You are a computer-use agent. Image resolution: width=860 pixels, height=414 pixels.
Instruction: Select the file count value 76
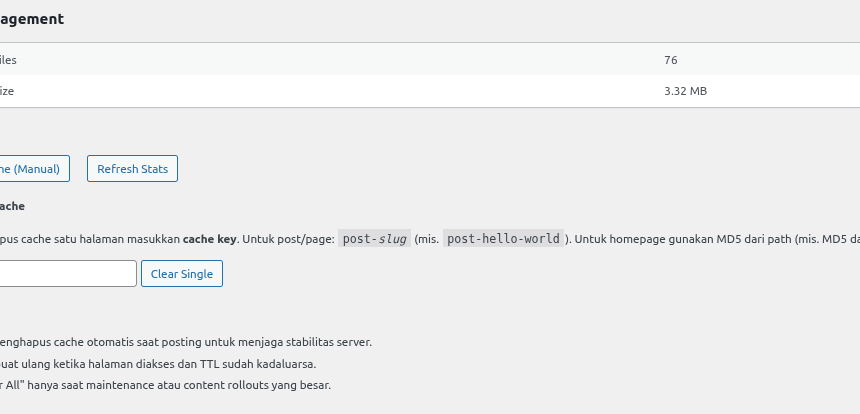[670, 60]
